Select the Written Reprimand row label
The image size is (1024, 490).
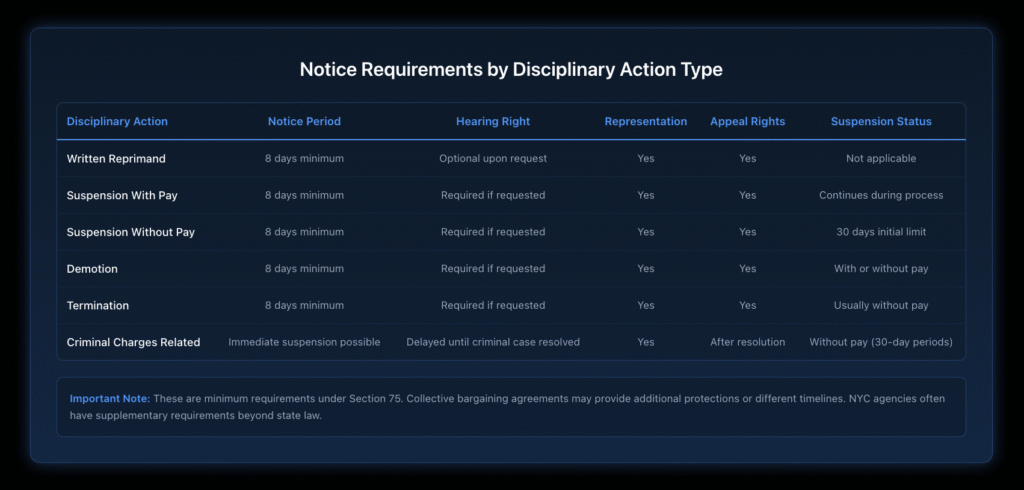(x=116, y=159)
